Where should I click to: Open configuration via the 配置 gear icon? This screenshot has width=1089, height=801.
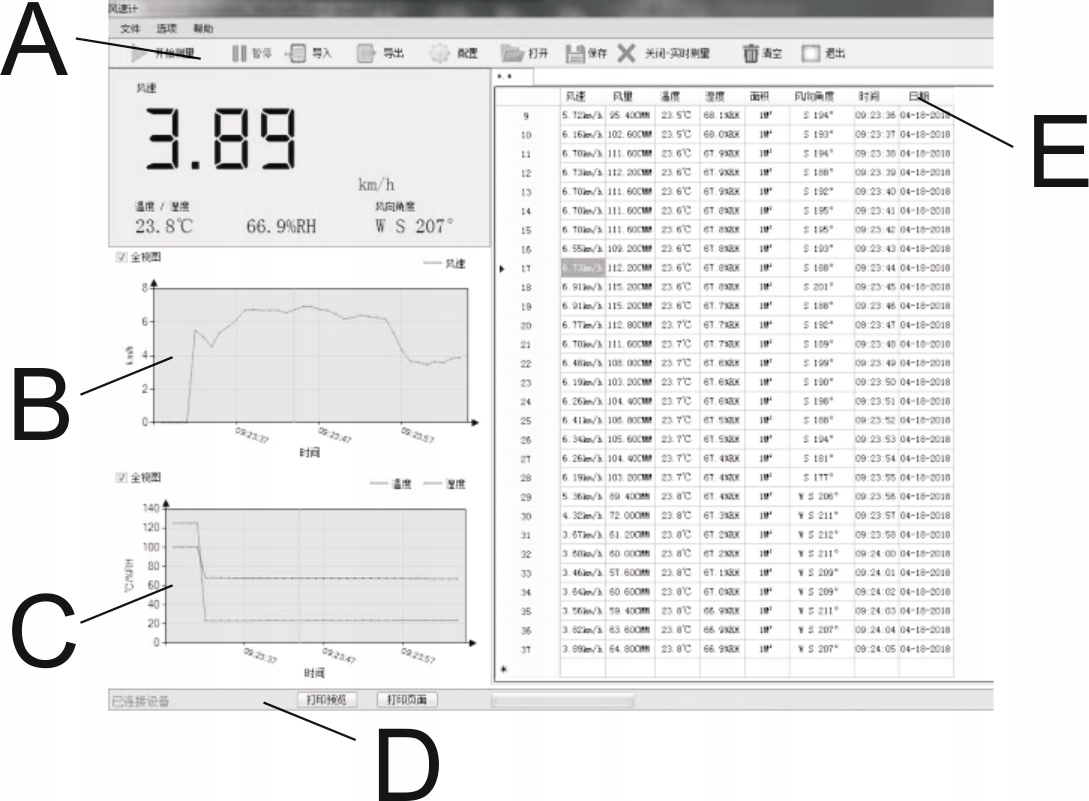point(439,53)
